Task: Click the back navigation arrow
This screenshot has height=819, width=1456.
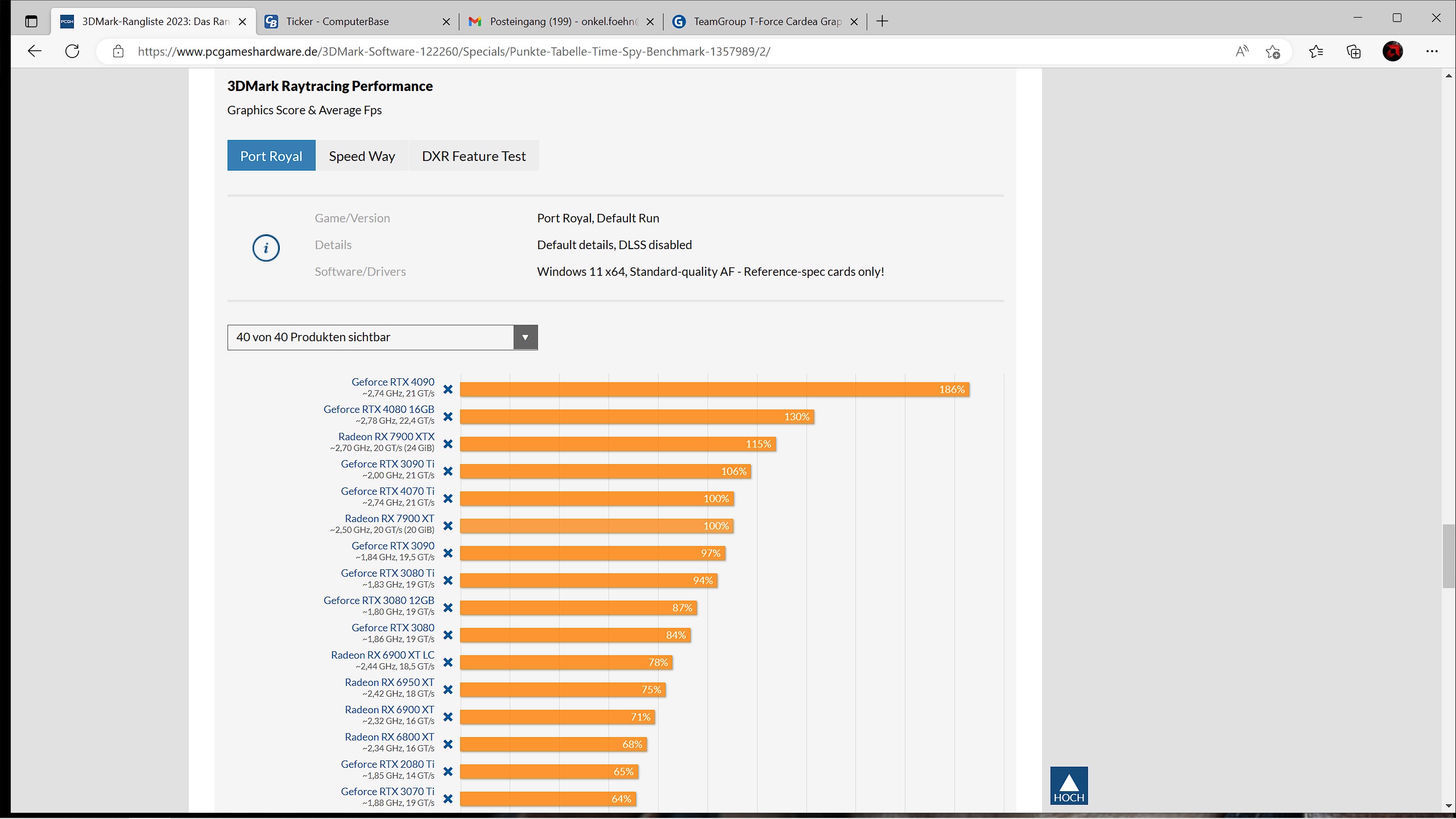Action: point(35,51)
